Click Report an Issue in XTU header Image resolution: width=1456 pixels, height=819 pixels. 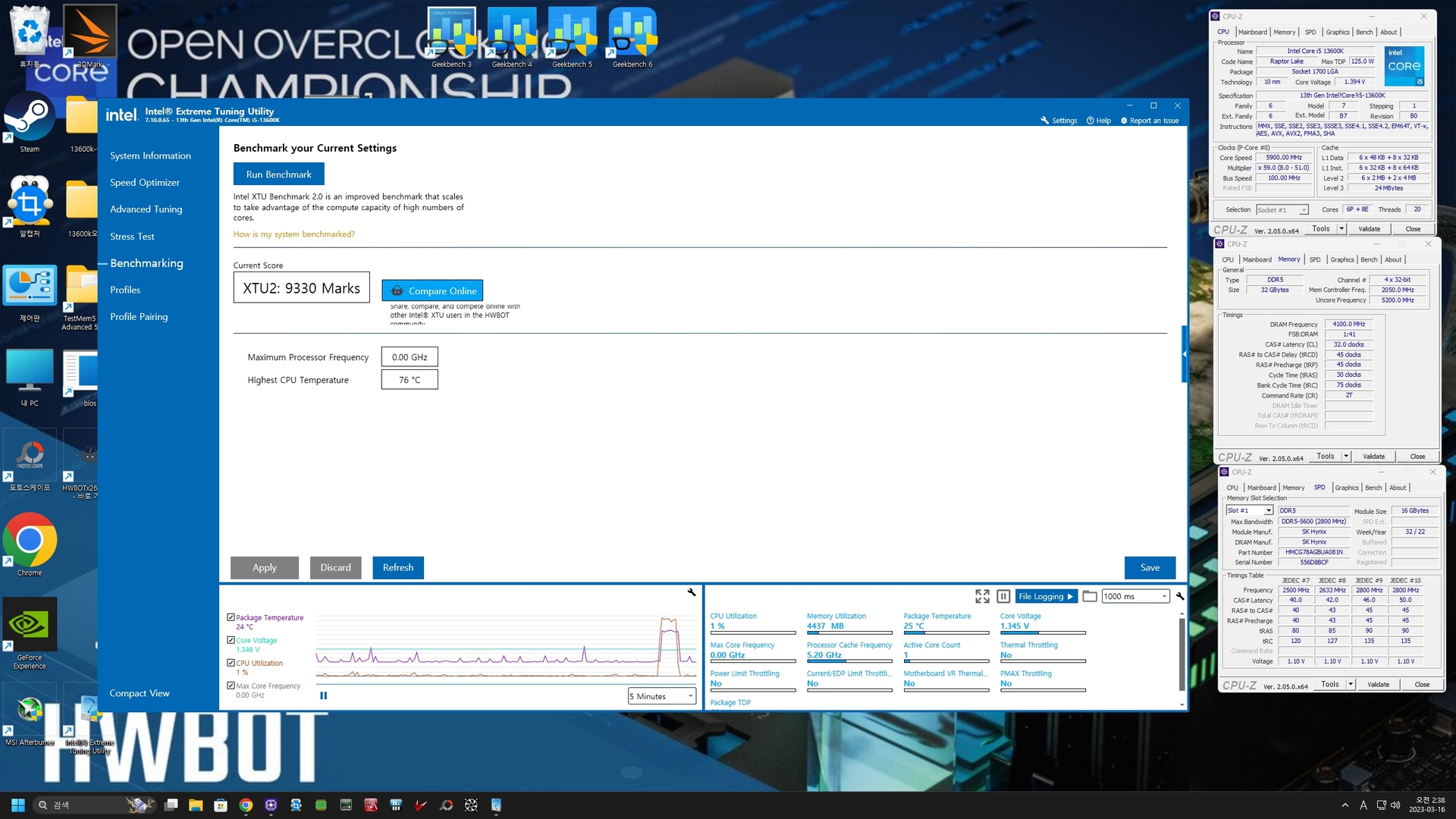pos(1150,121)
